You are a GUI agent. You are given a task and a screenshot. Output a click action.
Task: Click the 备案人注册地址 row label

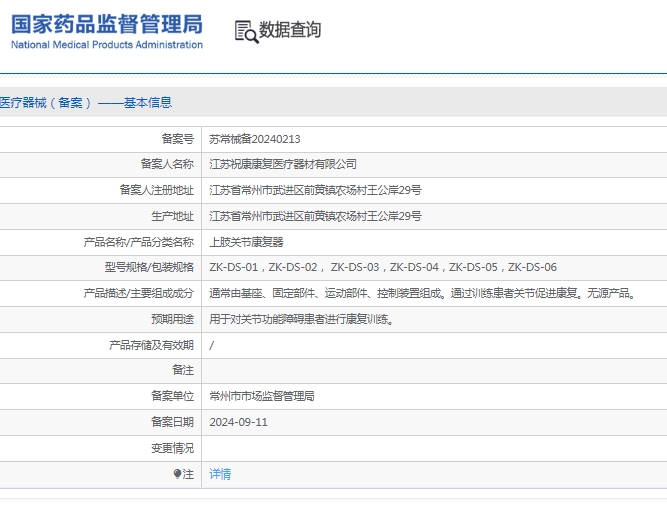click(157, 190)
